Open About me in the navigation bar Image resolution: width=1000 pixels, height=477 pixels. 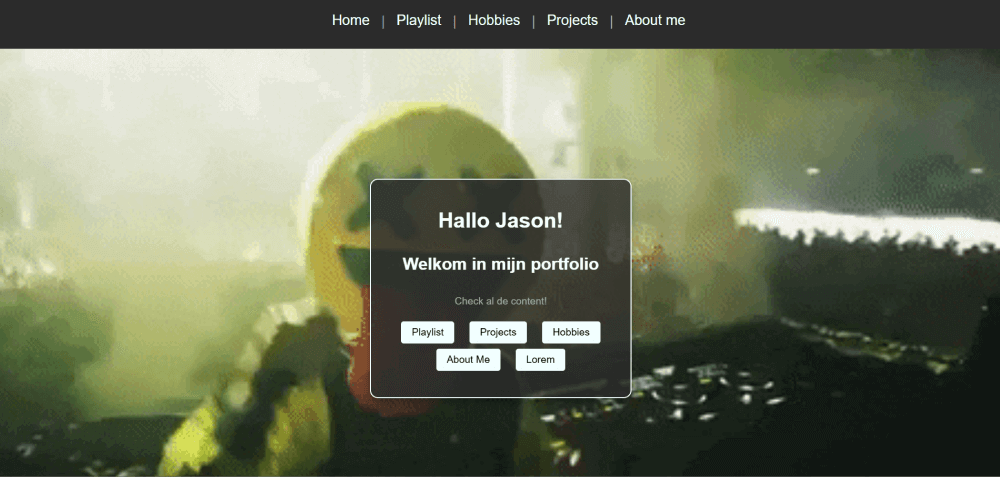click(655, 20)
